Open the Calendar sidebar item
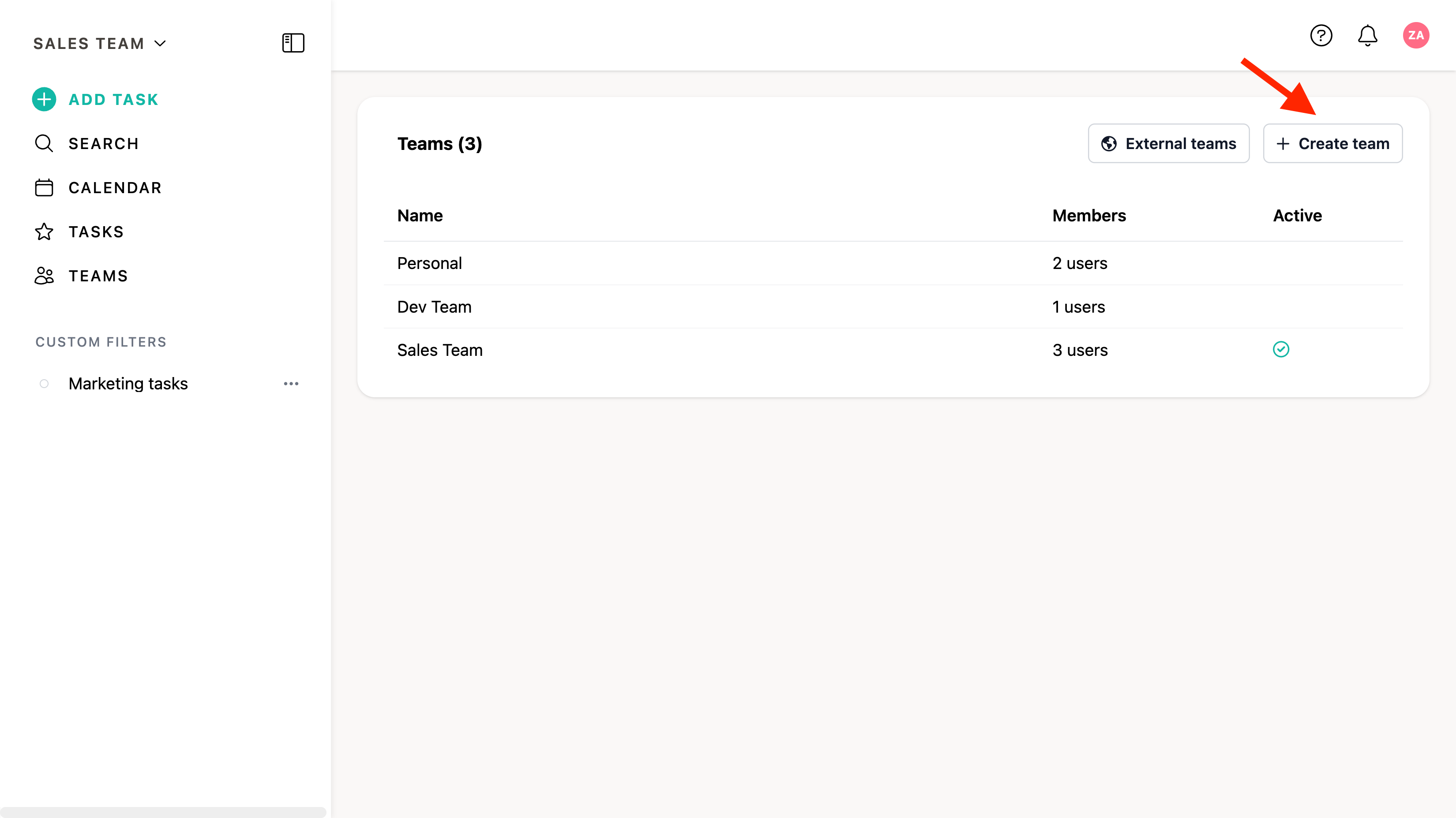The image size is (1456, 818). tap(115, 187)
